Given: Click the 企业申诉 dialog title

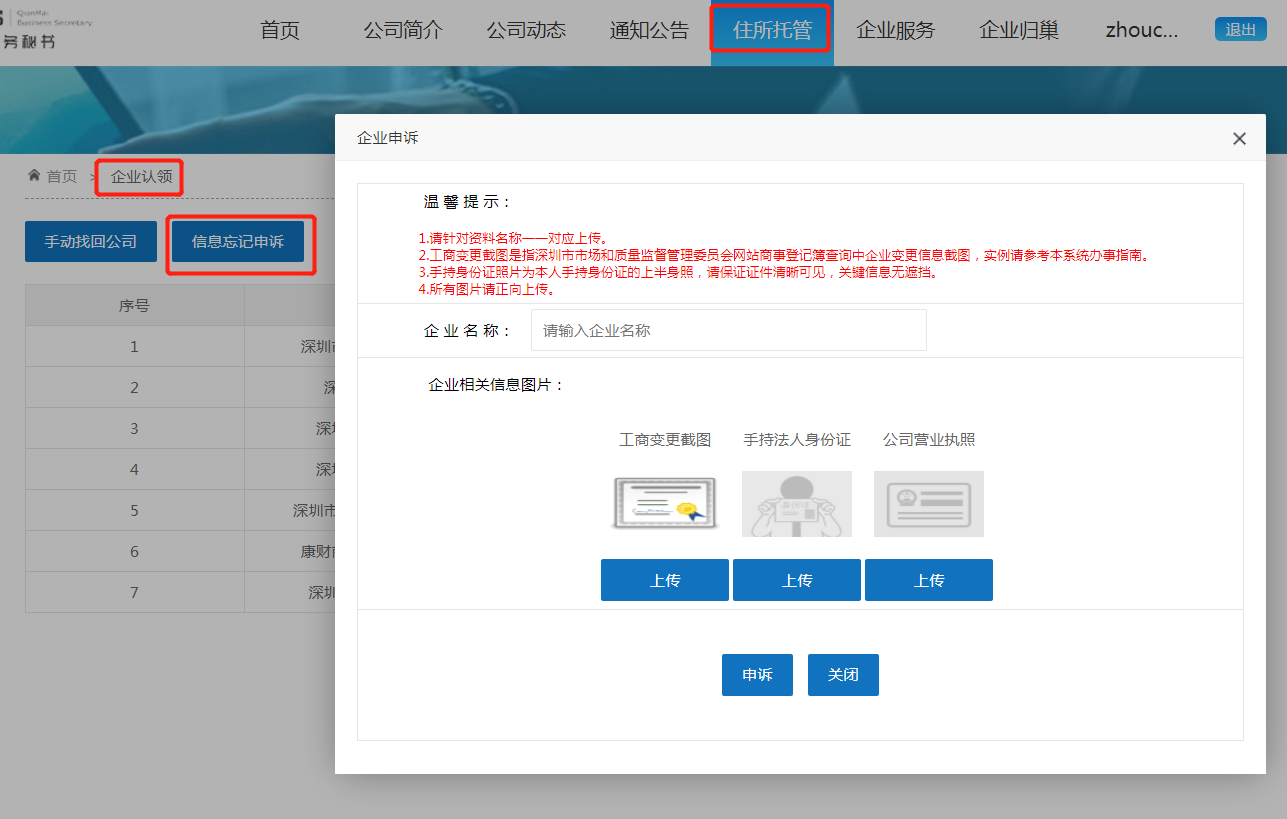Looking at the screenshot, I should click(x=388, y=138).
